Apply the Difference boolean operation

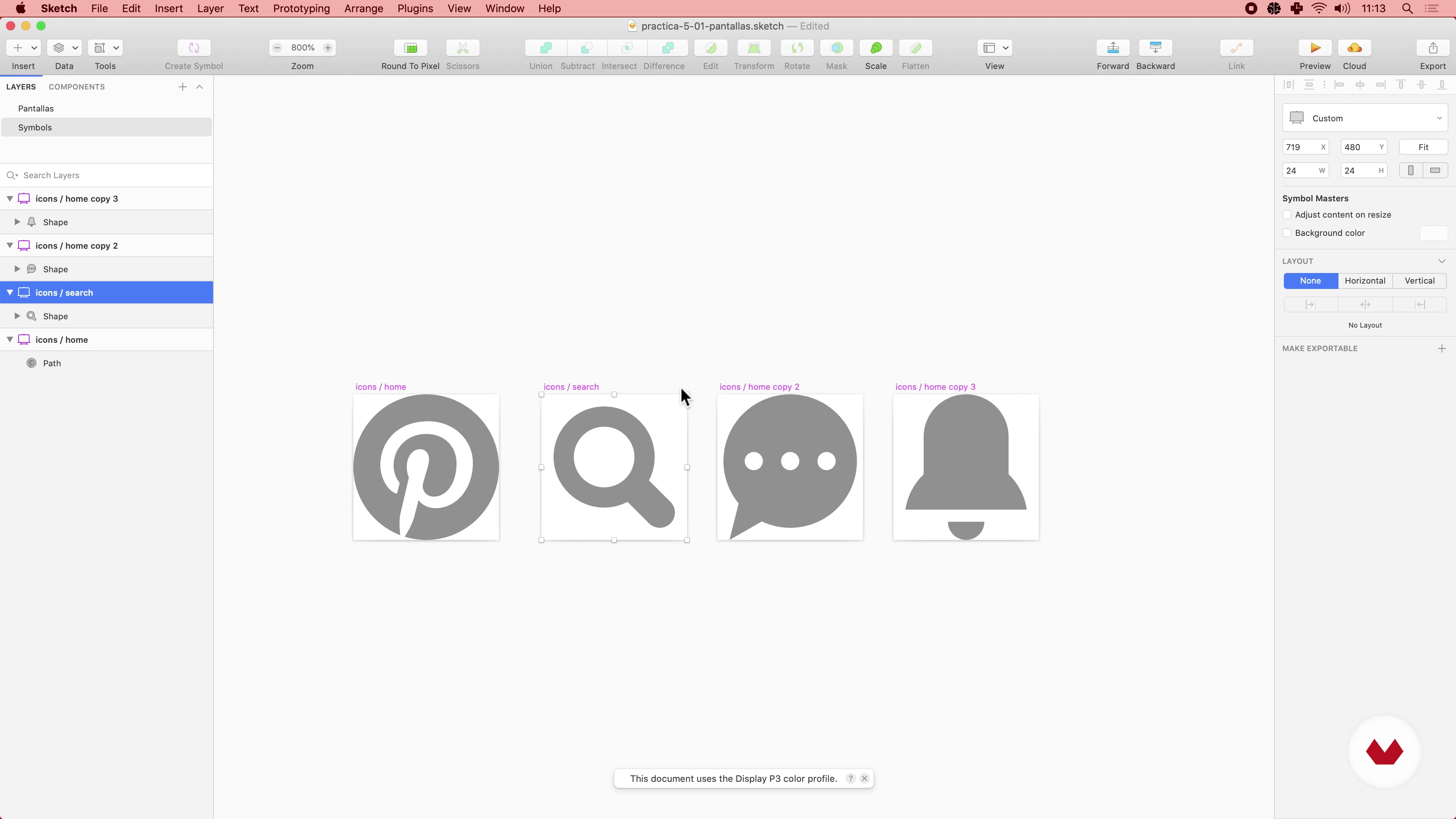coord(667,48)
